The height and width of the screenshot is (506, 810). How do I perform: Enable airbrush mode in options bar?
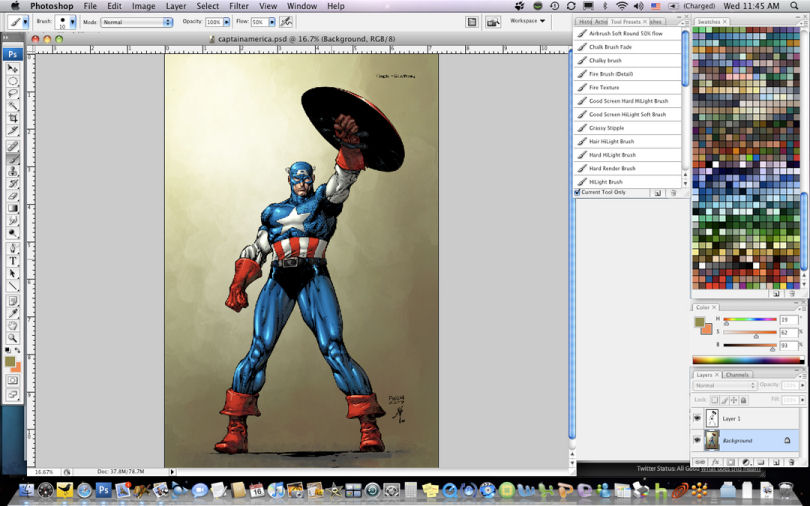point(286,22)
